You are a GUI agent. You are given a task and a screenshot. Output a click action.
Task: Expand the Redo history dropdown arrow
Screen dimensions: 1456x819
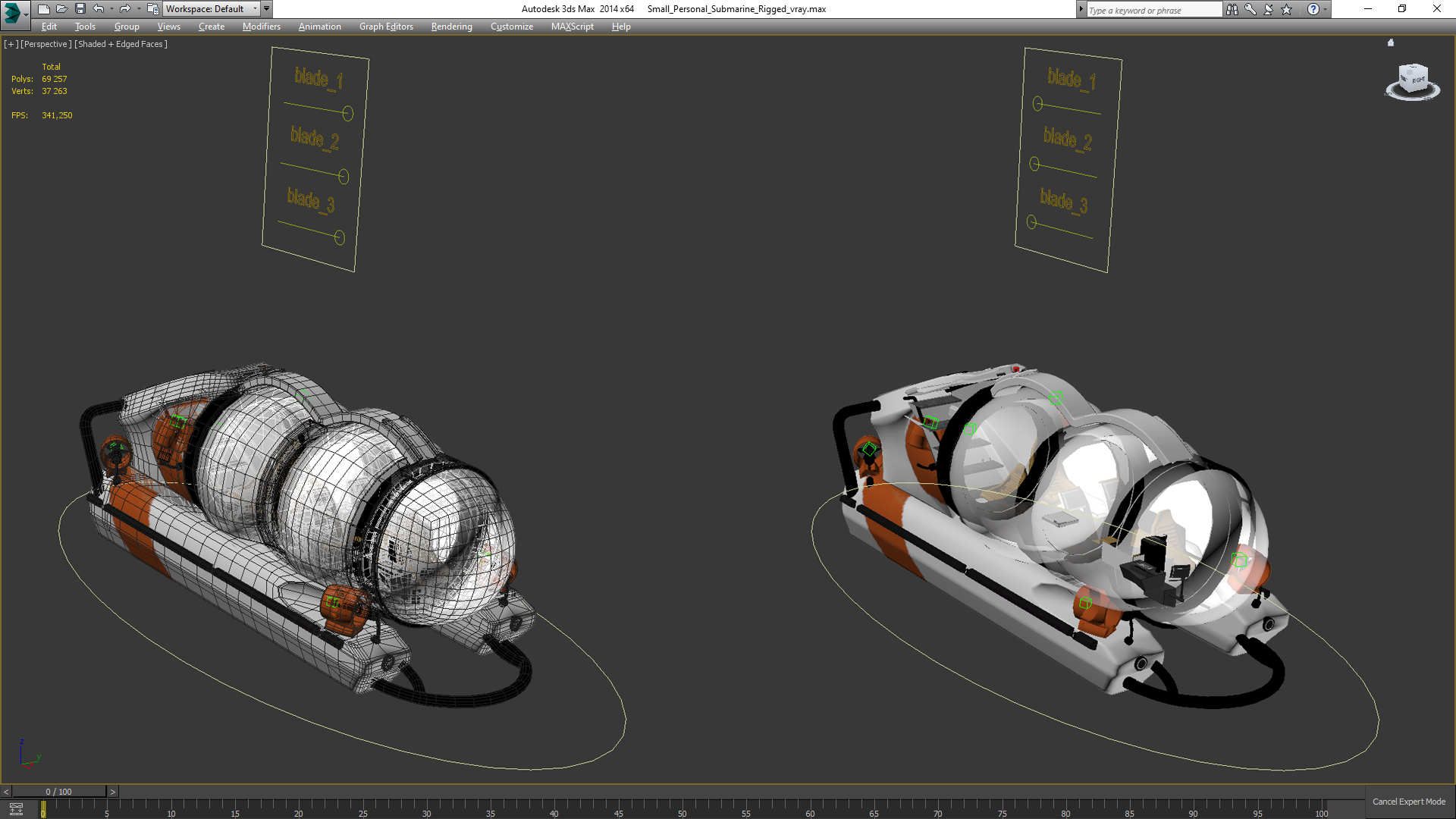coord(138,9)
